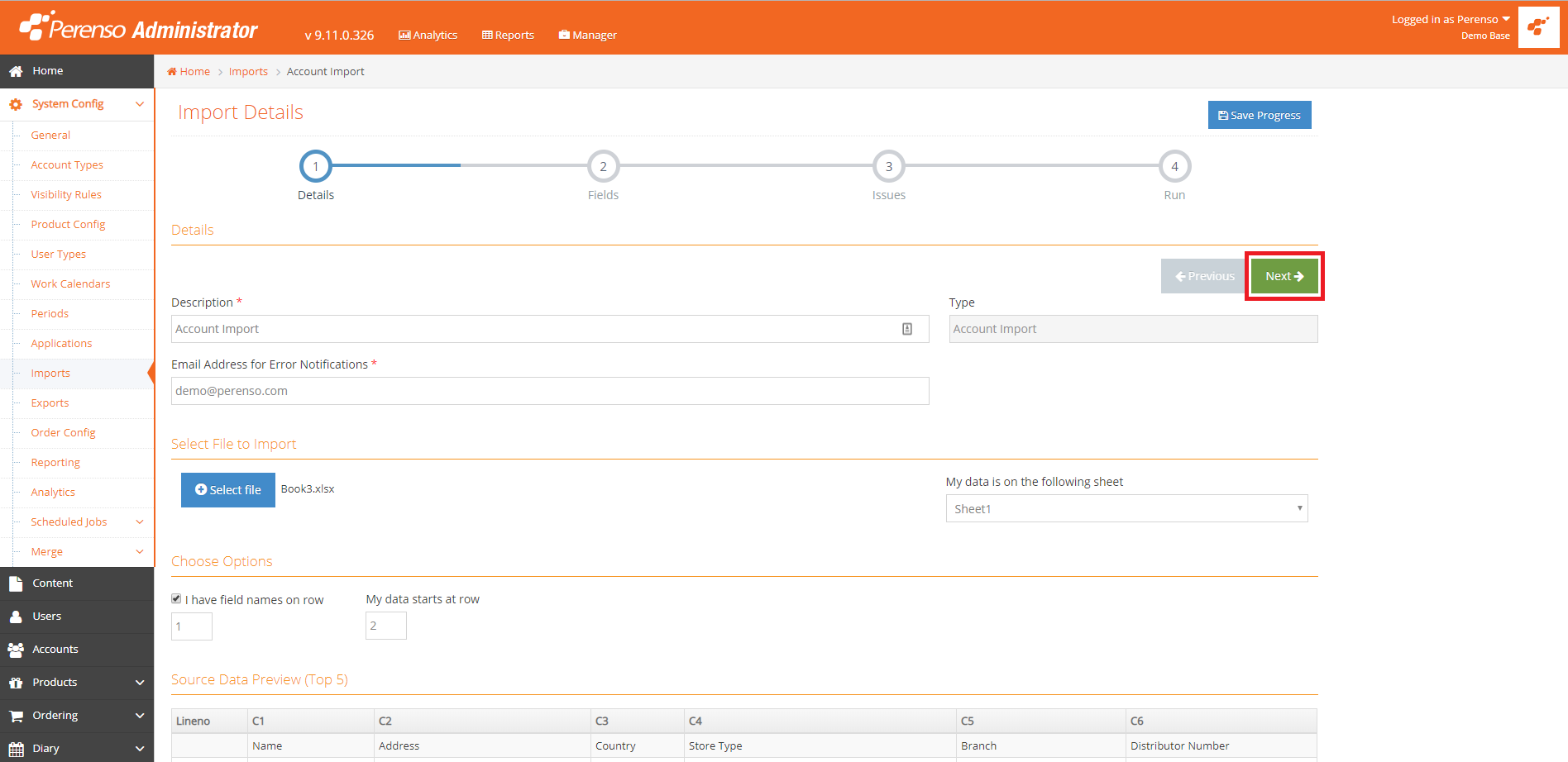This screenshot has width=1568, height=762.
Task: Click the 'My data starts at row' input
Action: pos(386,626)
